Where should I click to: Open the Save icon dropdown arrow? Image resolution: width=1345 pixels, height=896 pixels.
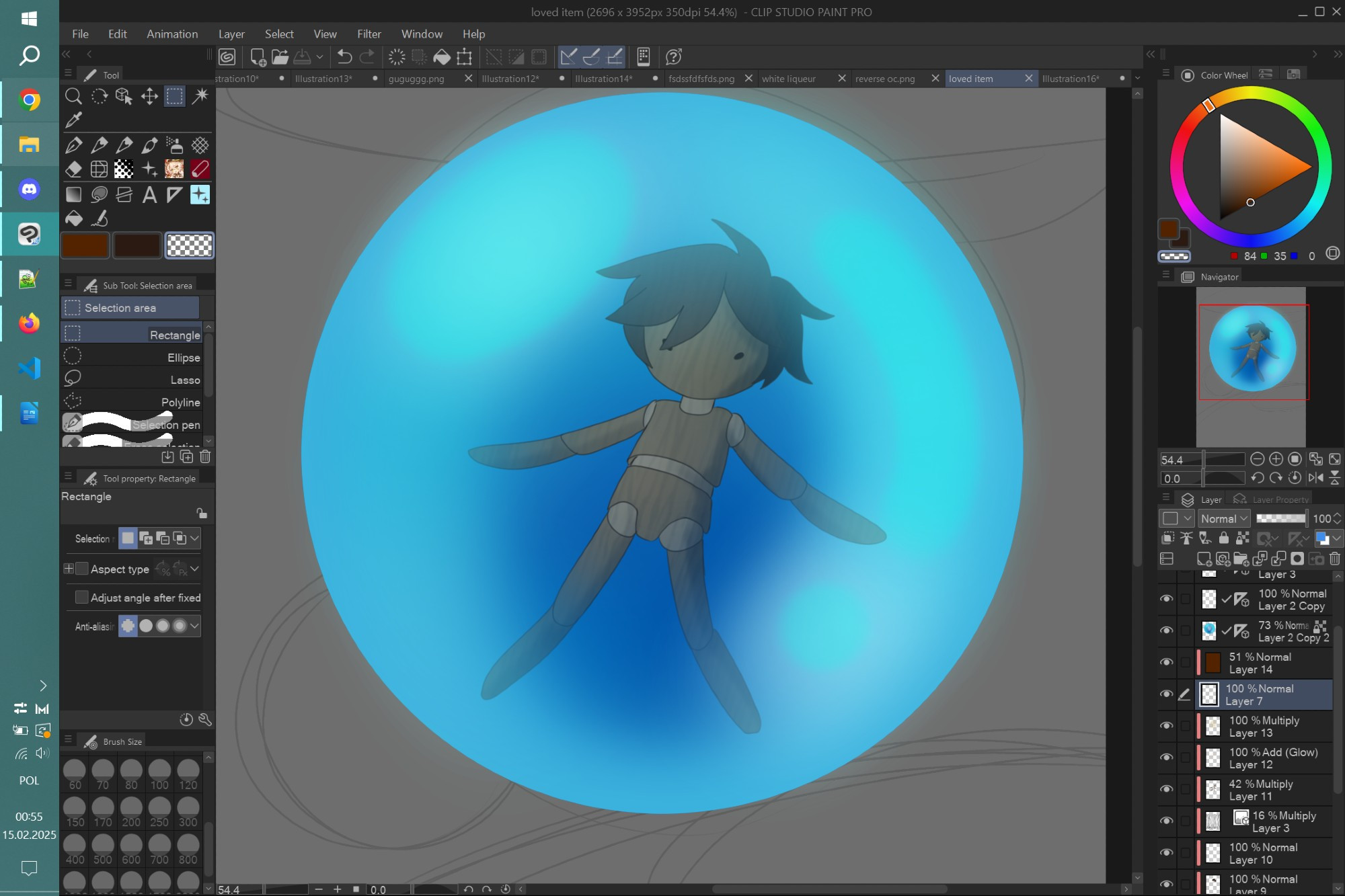[319, 57]
